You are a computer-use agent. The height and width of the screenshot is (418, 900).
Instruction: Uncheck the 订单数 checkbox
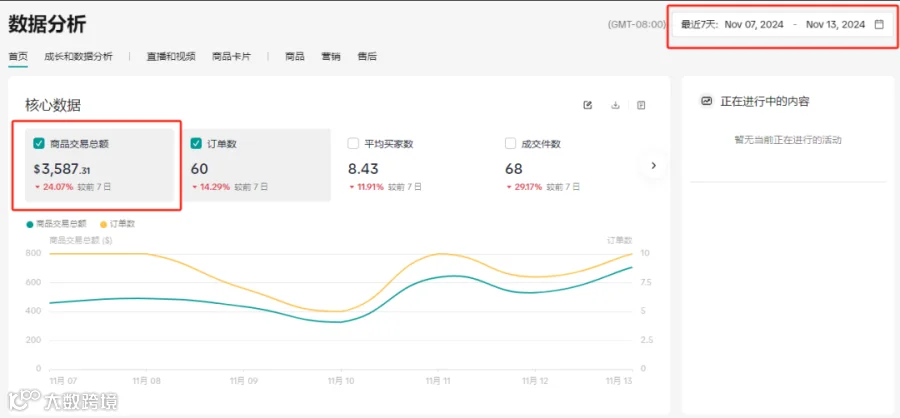(x=196, y=144)
